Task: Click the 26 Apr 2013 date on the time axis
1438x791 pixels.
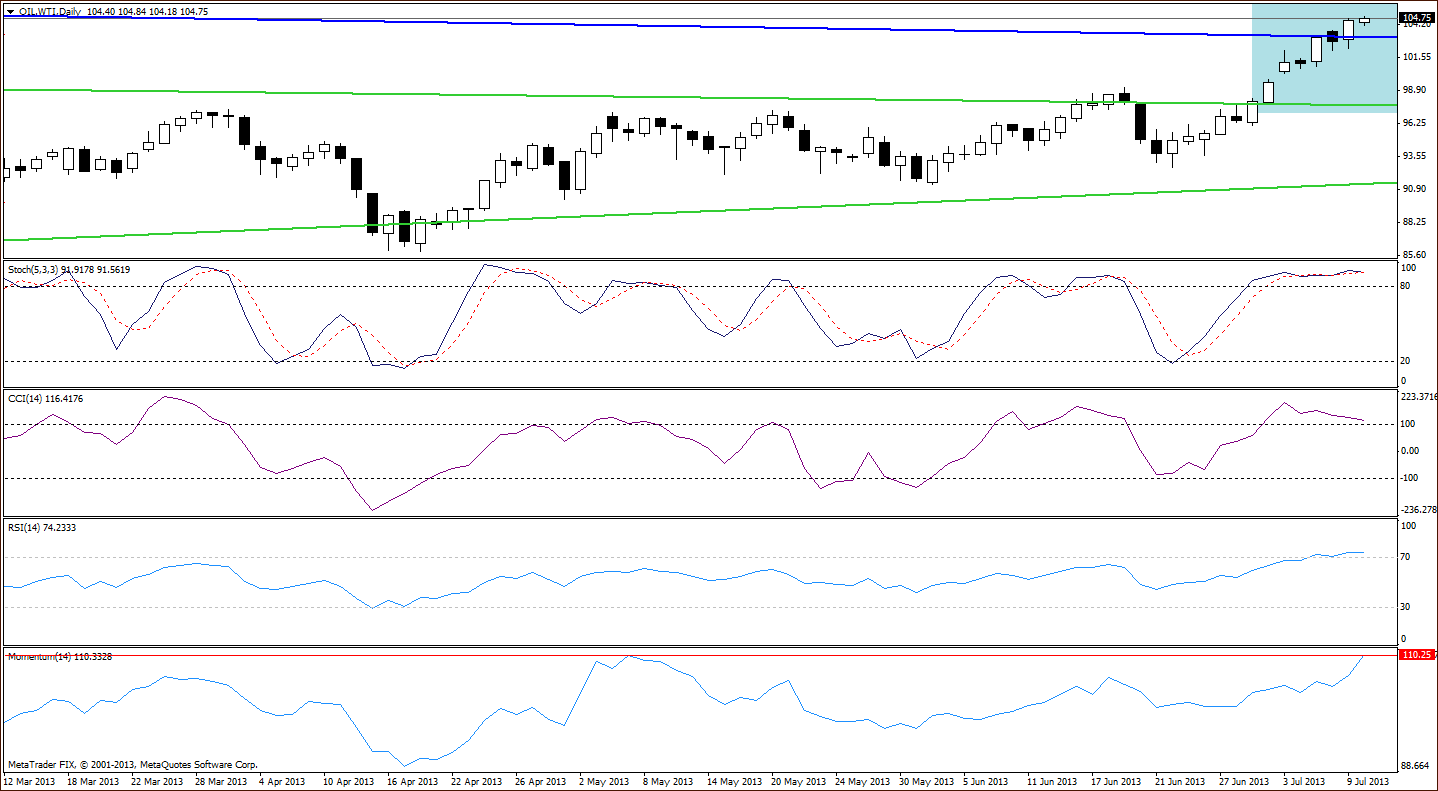Action: pos(541,781)
